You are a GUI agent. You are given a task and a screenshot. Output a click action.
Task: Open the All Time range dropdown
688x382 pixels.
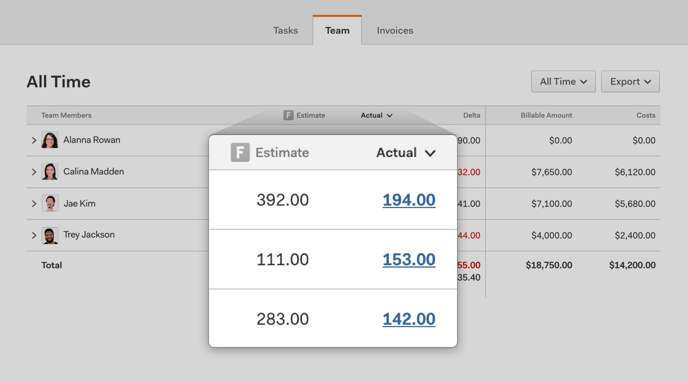(563, 82)
